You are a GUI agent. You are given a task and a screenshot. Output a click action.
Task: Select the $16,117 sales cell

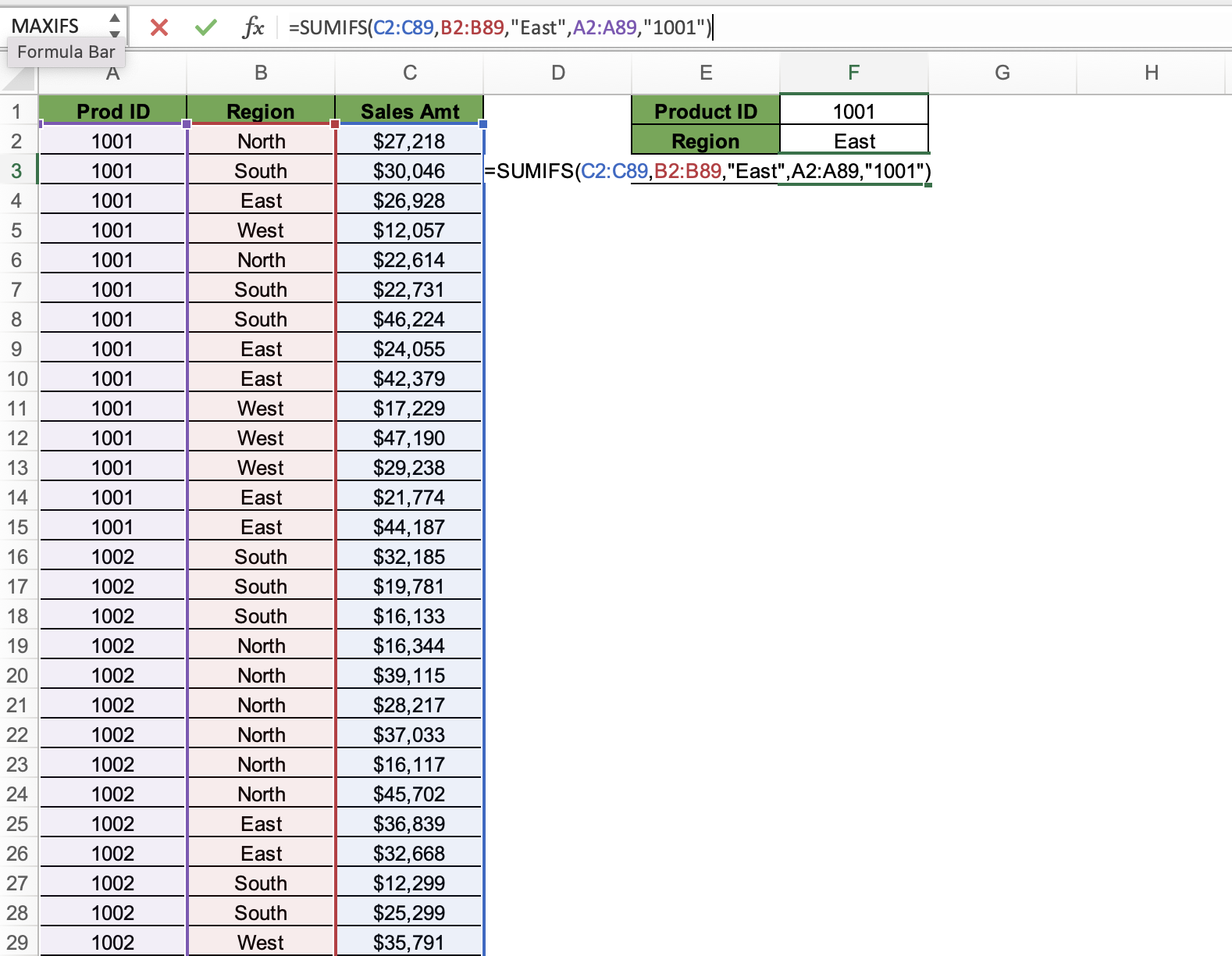point(409,765)
